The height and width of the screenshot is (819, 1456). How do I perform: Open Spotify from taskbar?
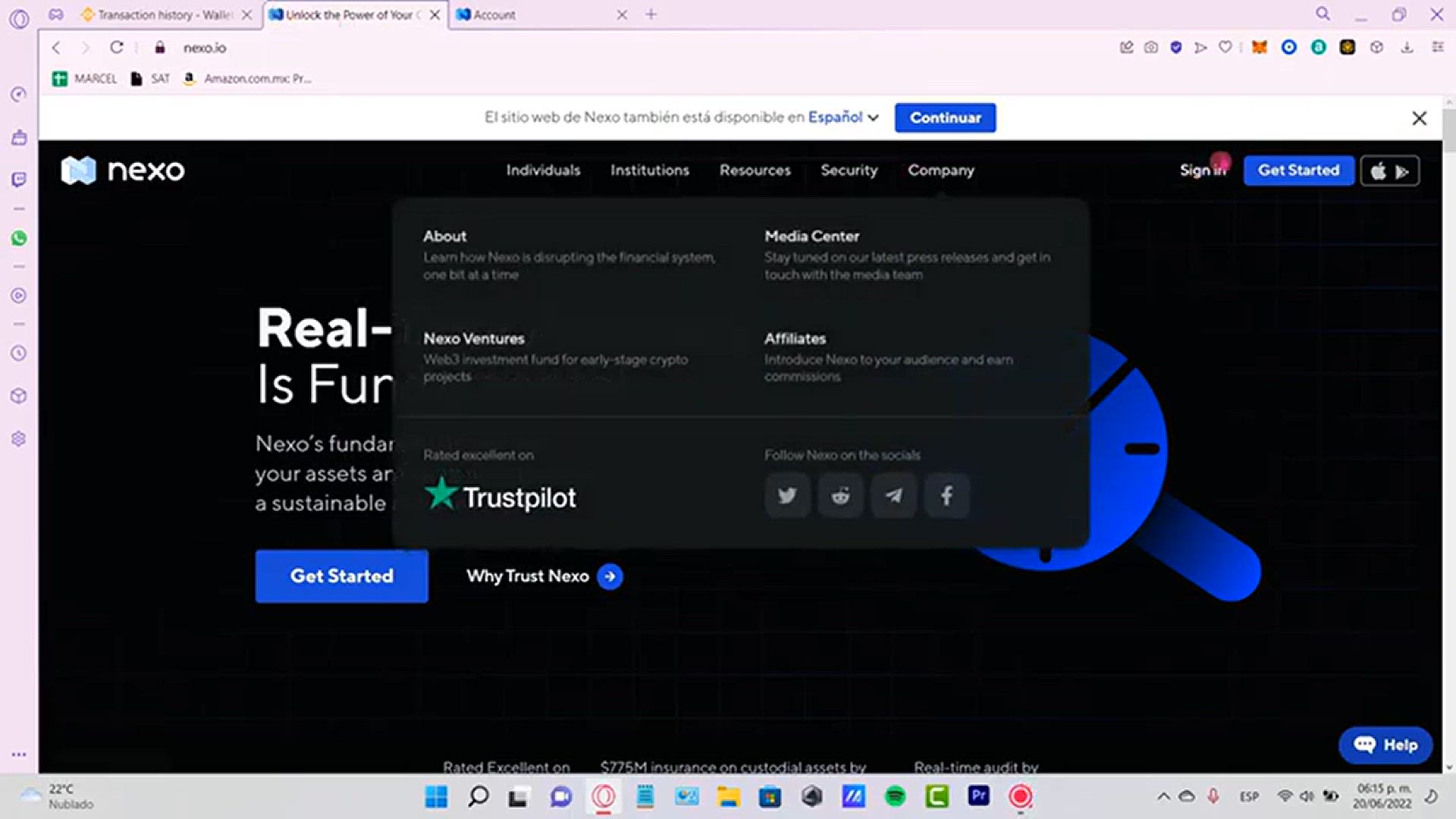[x=895, y=796]
